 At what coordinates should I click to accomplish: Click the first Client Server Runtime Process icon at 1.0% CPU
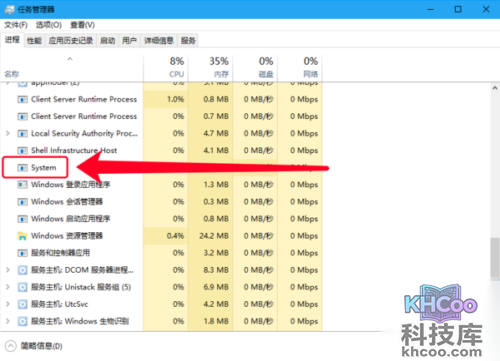pyautogui.click(x=22, y=99)
